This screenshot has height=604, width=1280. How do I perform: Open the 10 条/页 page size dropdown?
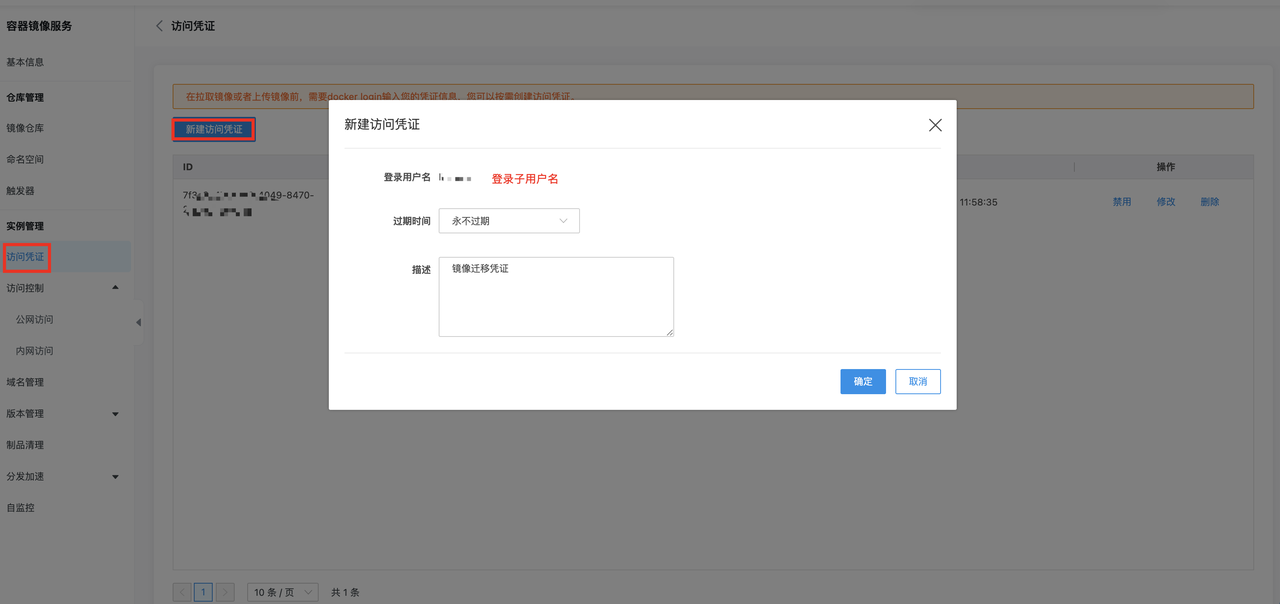(x=282, y=592)
